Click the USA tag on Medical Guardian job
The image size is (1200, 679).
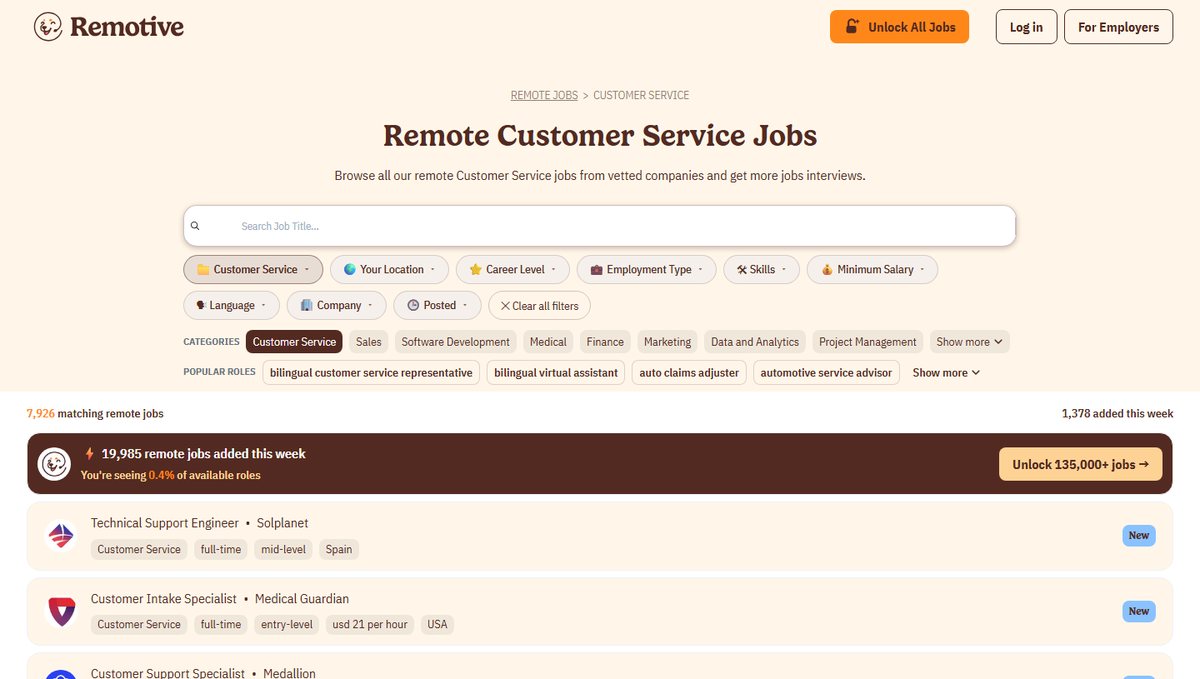click(437, 624)
